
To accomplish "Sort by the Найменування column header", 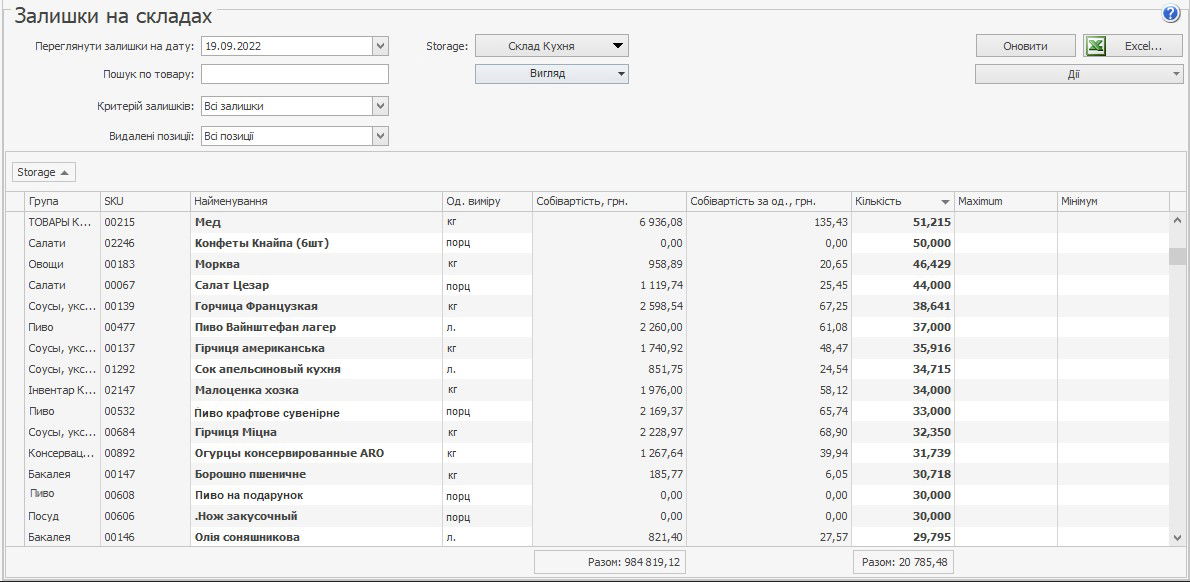I will coord(316,201).
